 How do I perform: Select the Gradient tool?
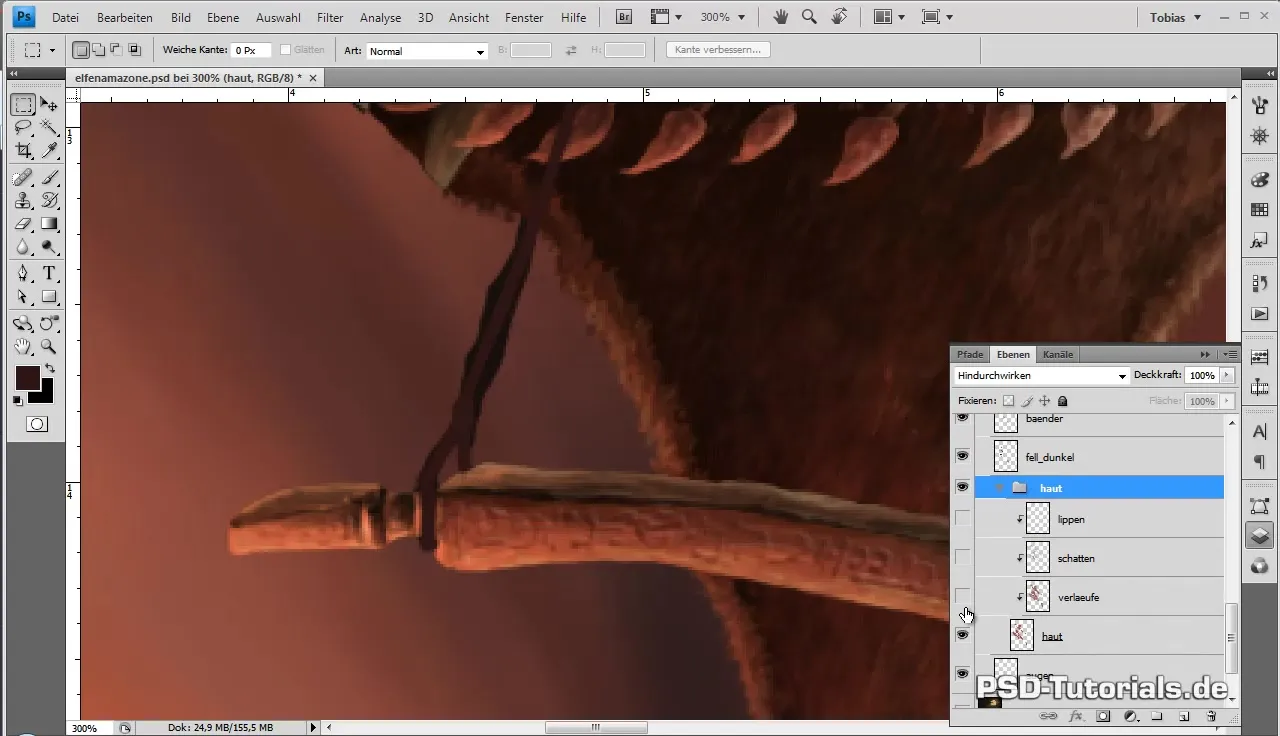tap(48, 224)
